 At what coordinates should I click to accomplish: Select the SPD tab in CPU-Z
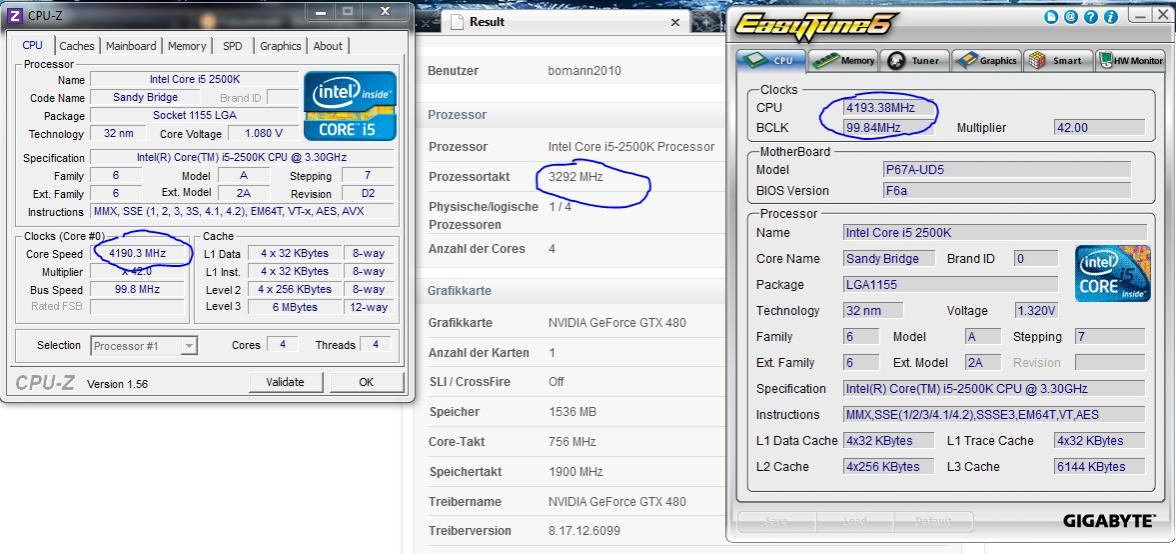click(232, 46)
